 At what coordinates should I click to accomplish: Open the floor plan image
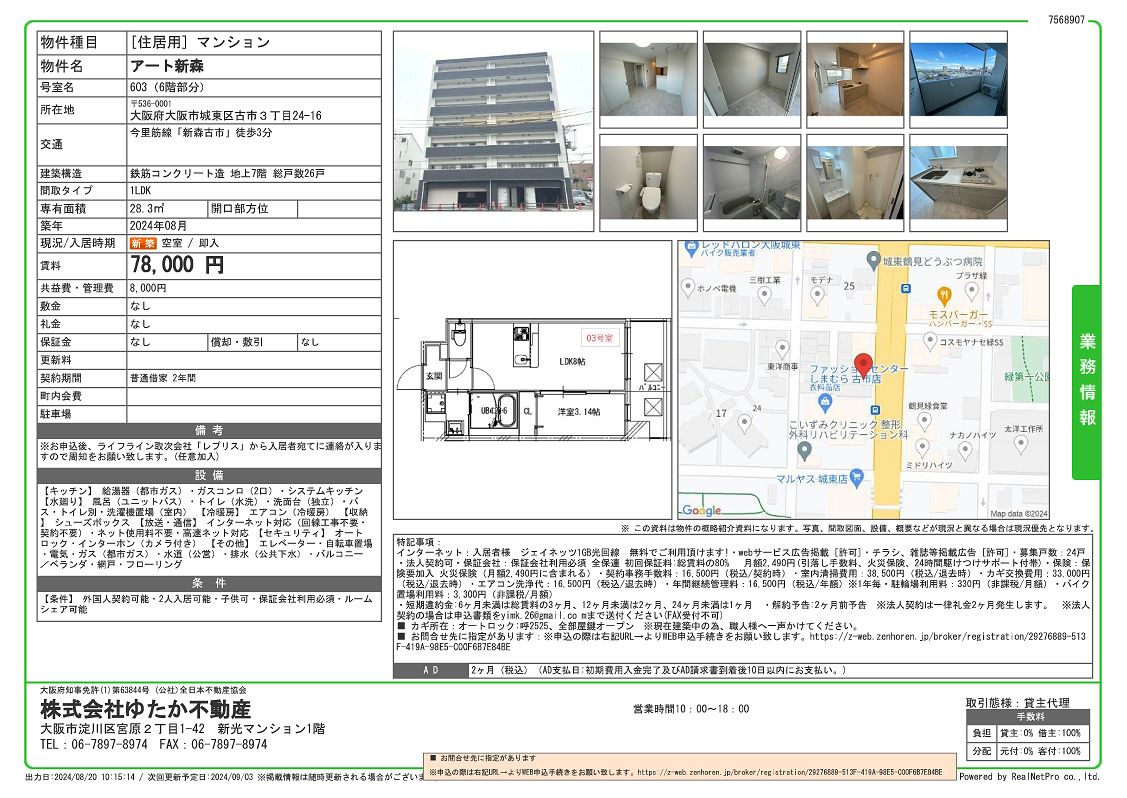(533, 380)
